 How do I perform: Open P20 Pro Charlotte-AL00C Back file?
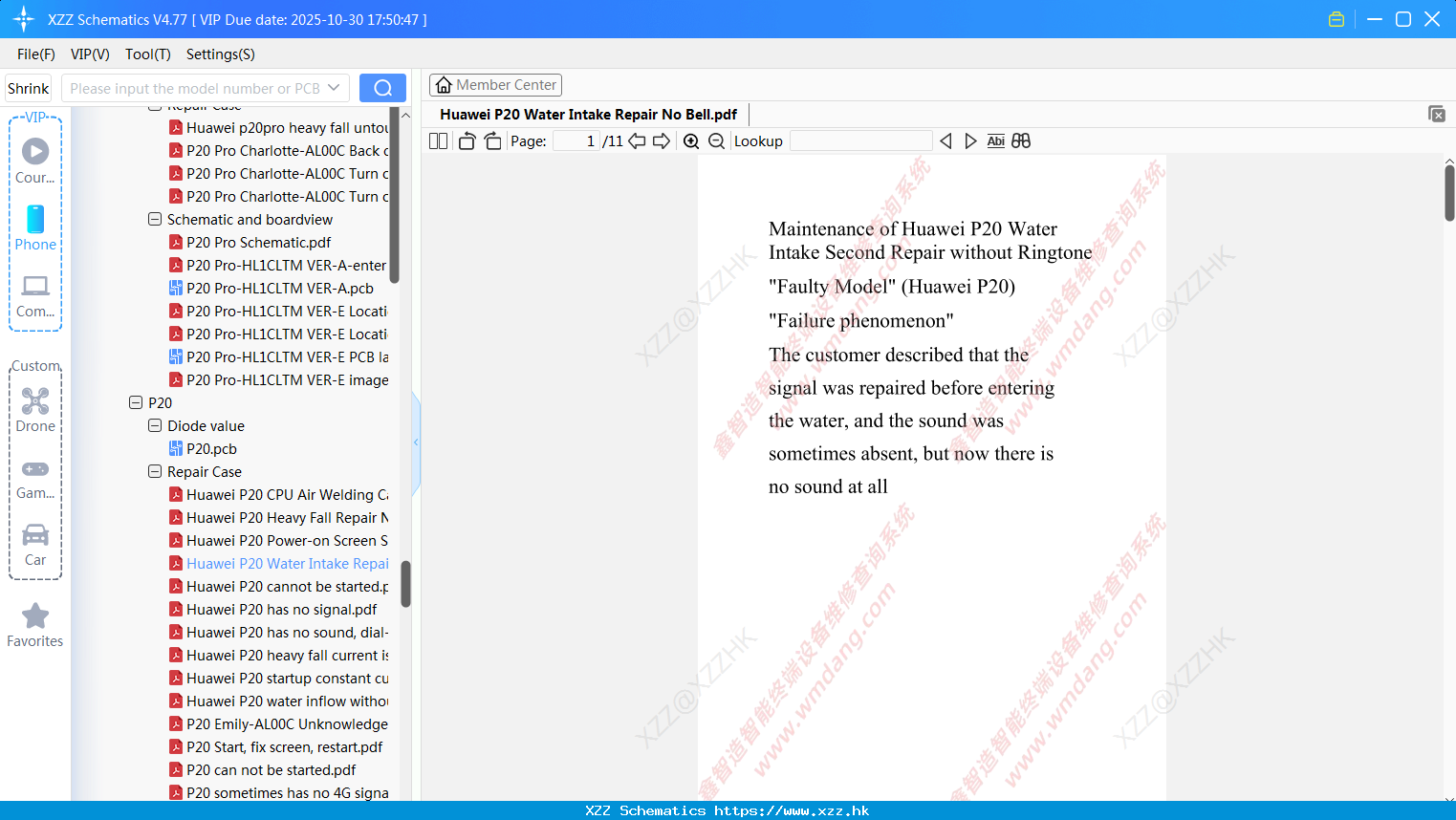point(278,150)
